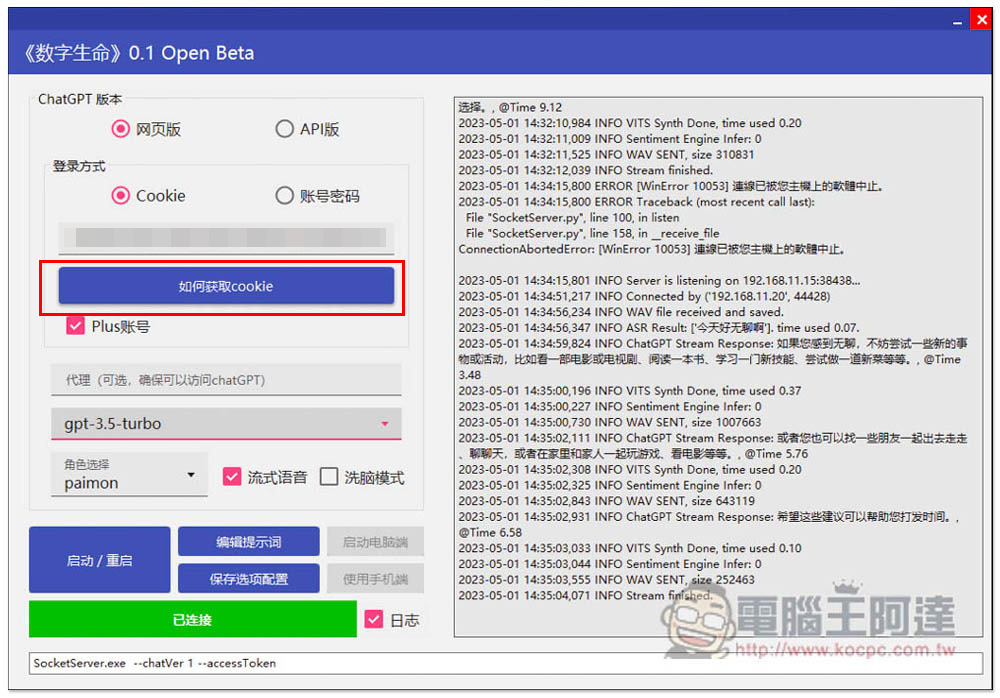
Task: Click the WinError 10053 ERROR log line
Action: pos(671,186)
